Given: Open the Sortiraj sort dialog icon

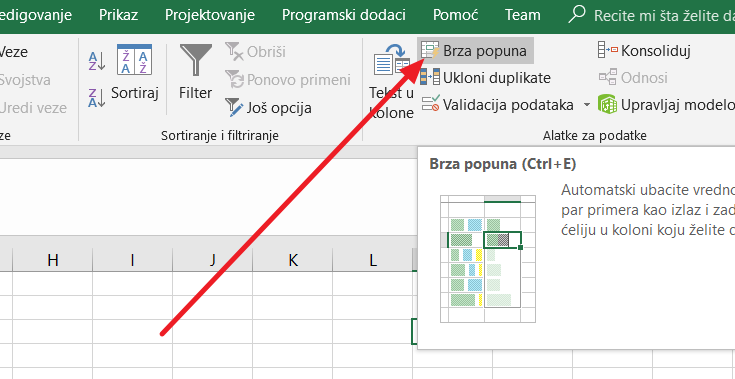Looking at the screenshot, I should [135, 59].
